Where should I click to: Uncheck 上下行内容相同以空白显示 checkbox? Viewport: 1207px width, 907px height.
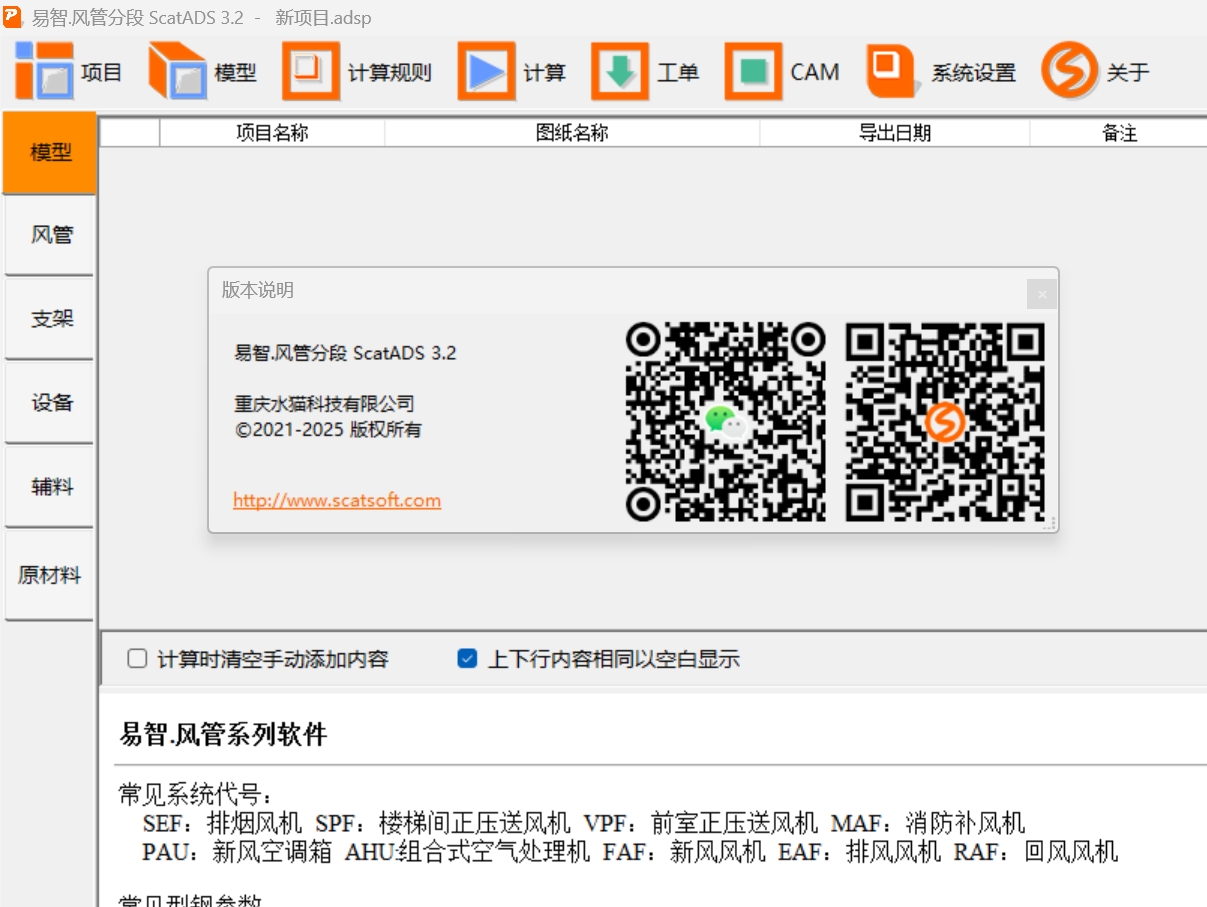point(467,659)
